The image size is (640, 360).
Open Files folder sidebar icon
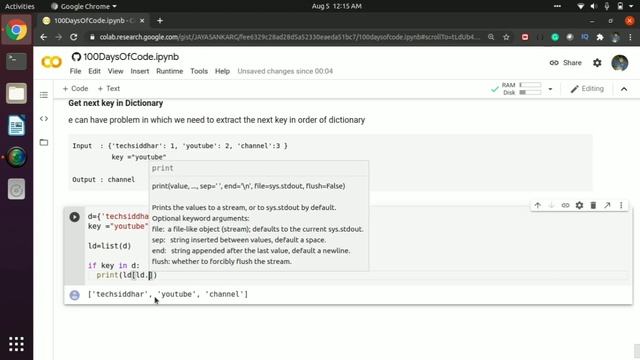point(44,142)
